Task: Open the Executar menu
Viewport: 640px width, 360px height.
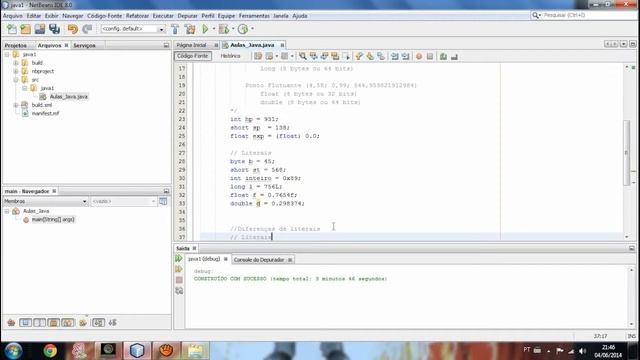Action: 163,16
